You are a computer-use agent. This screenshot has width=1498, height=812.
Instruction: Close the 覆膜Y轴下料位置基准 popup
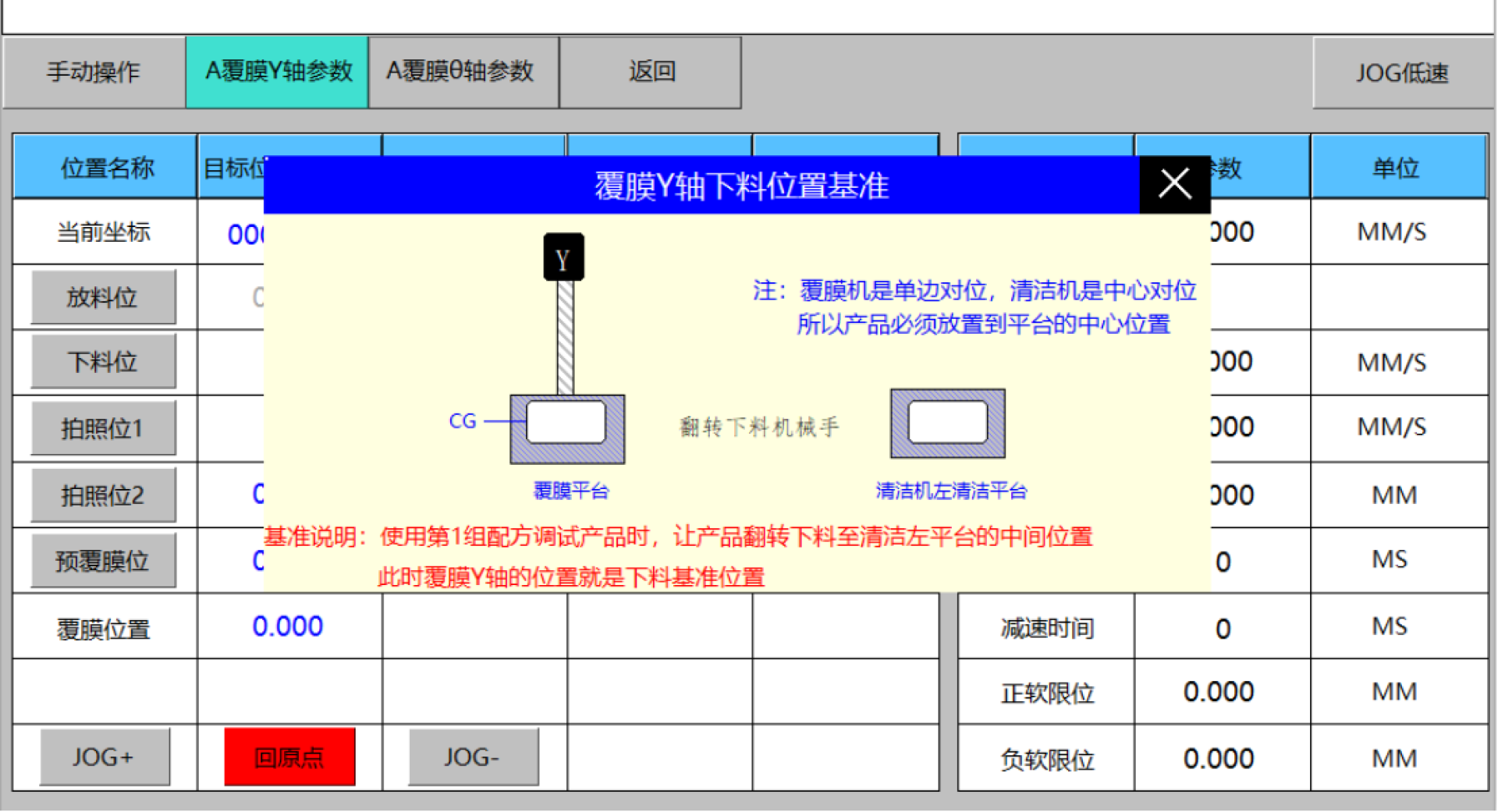1174,185
